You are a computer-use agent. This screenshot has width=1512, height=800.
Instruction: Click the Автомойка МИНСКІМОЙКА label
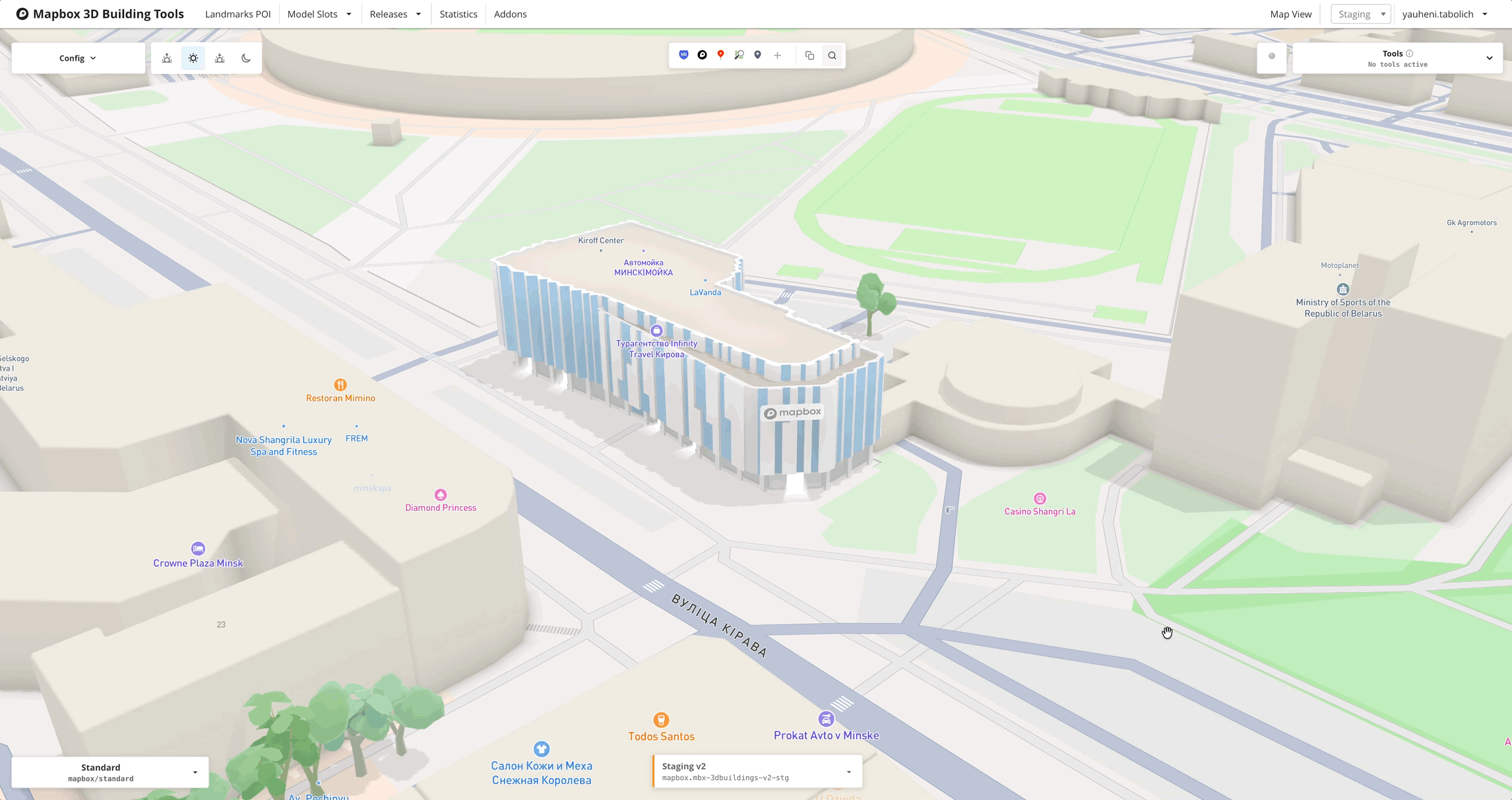643,267
